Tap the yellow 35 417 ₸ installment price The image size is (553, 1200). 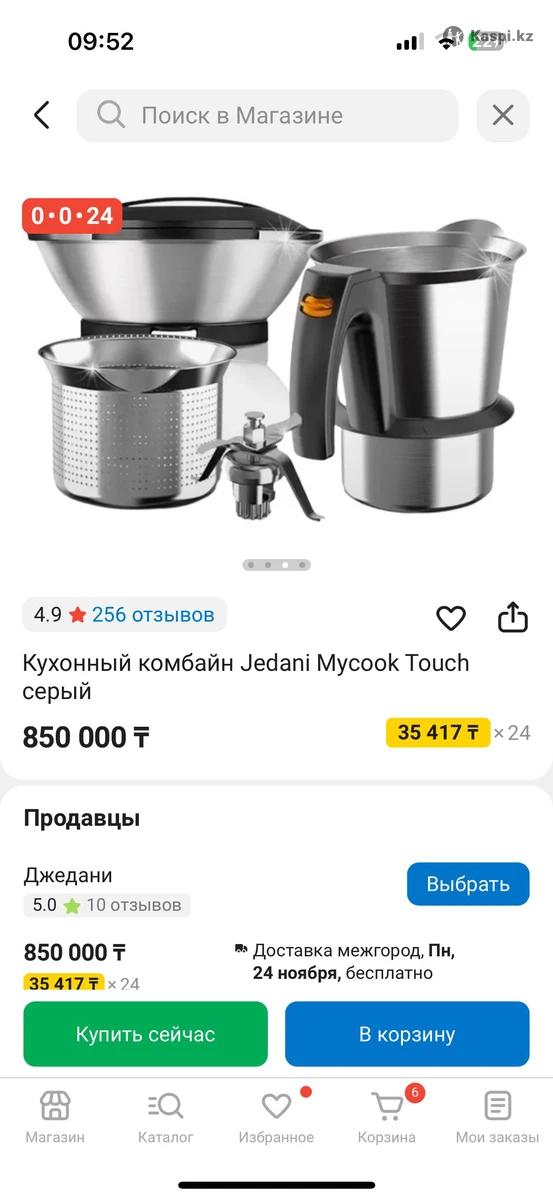point(438,732)
